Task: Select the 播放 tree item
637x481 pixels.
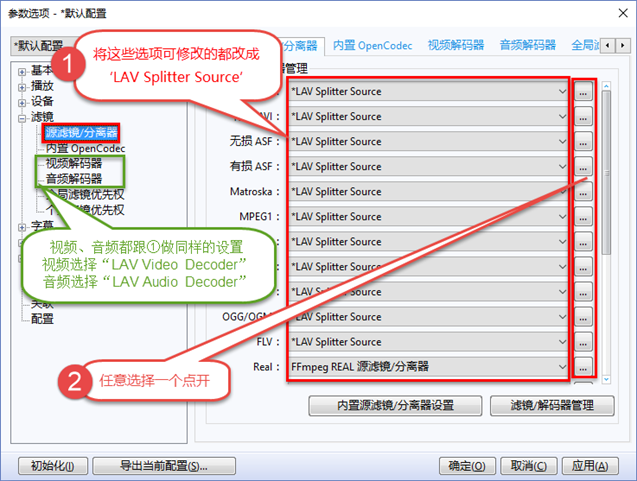Action: 42,86
